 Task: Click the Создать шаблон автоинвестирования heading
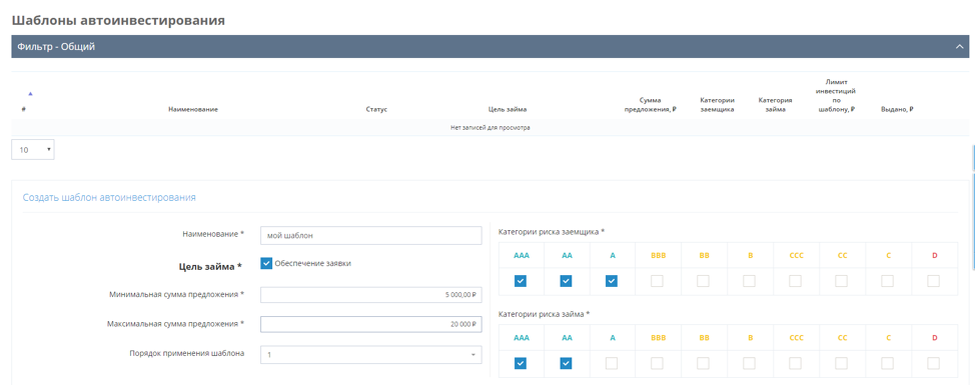tap(109, 197)
